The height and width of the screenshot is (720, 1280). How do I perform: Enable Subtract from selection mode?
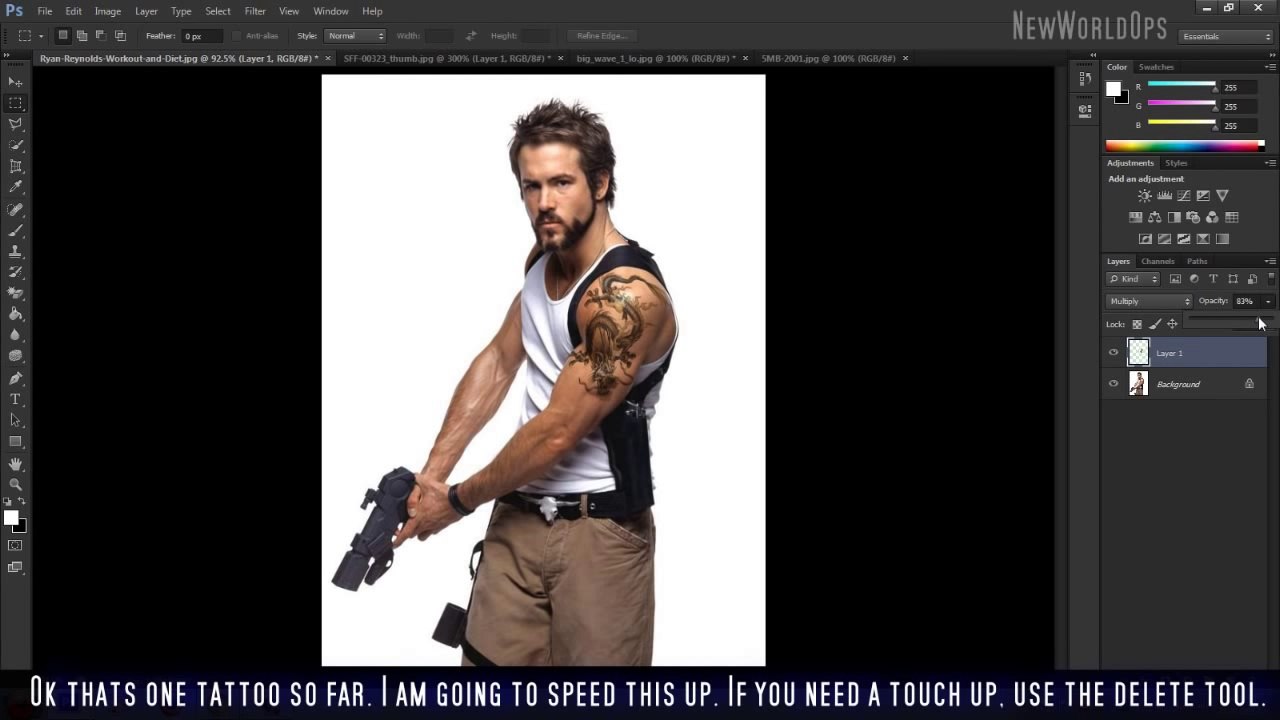tap(100, 36)
